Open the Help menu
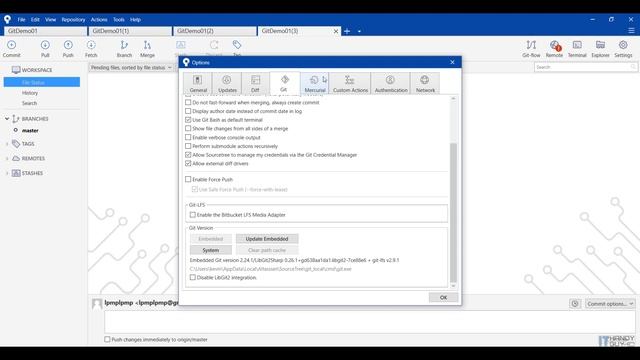The height and width of the screenshot is (360, 640). pos(136,20)
